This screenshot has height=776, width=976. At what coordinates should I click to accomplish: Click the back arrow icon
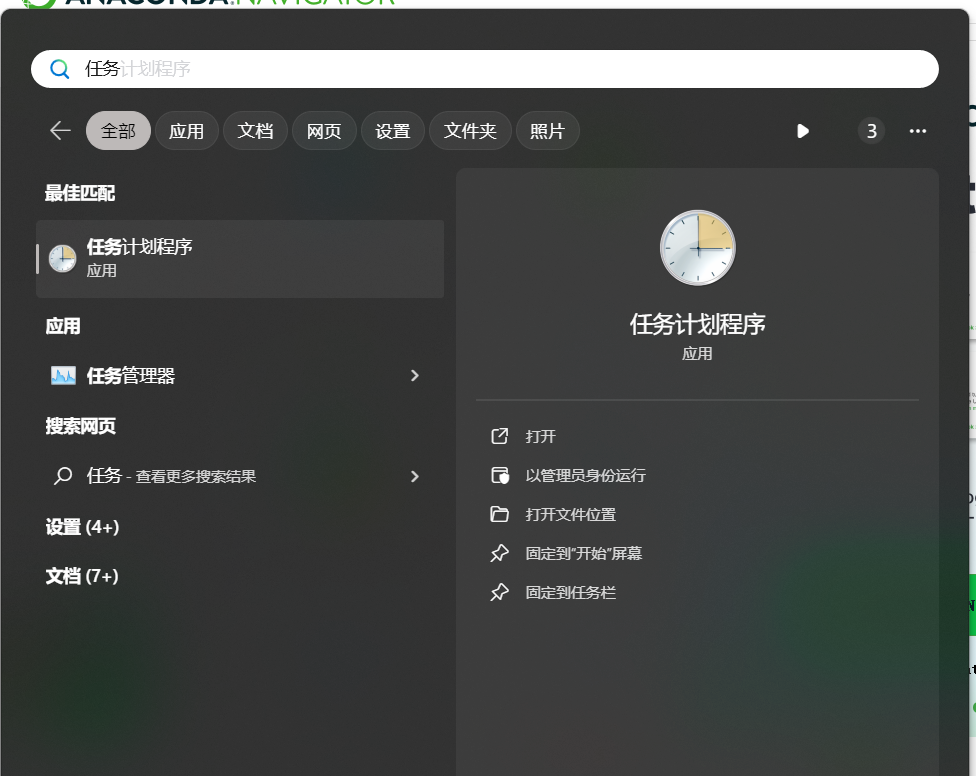tap(60, 131)
